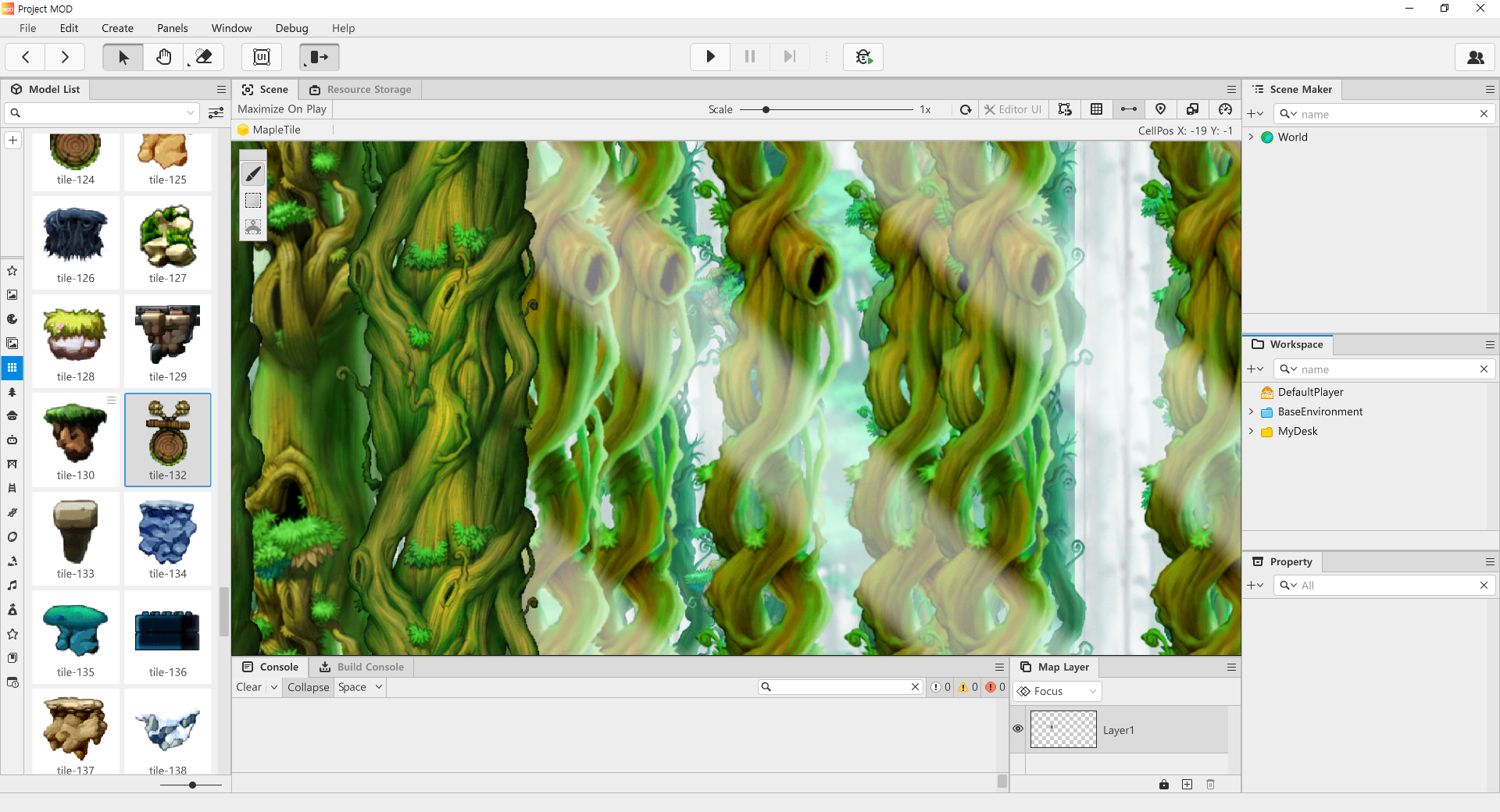This screenshot has height=812, width=1500.
Task: Toggle the location pin icon
Action: (x=1161, y=109)
